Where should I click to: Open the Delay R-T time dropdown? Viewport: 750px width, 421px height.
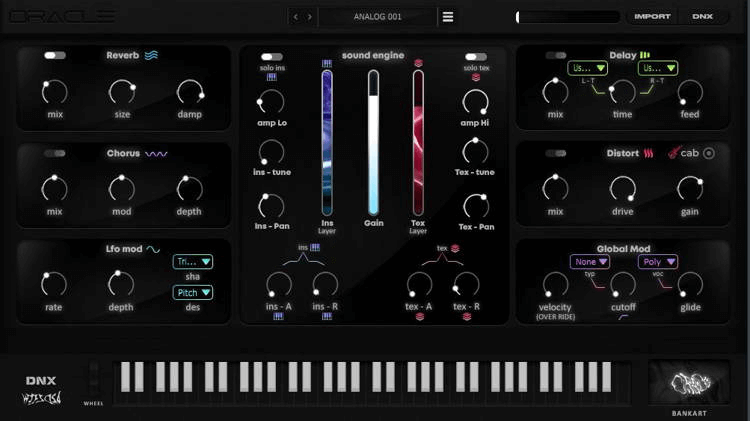coord(658,68)
